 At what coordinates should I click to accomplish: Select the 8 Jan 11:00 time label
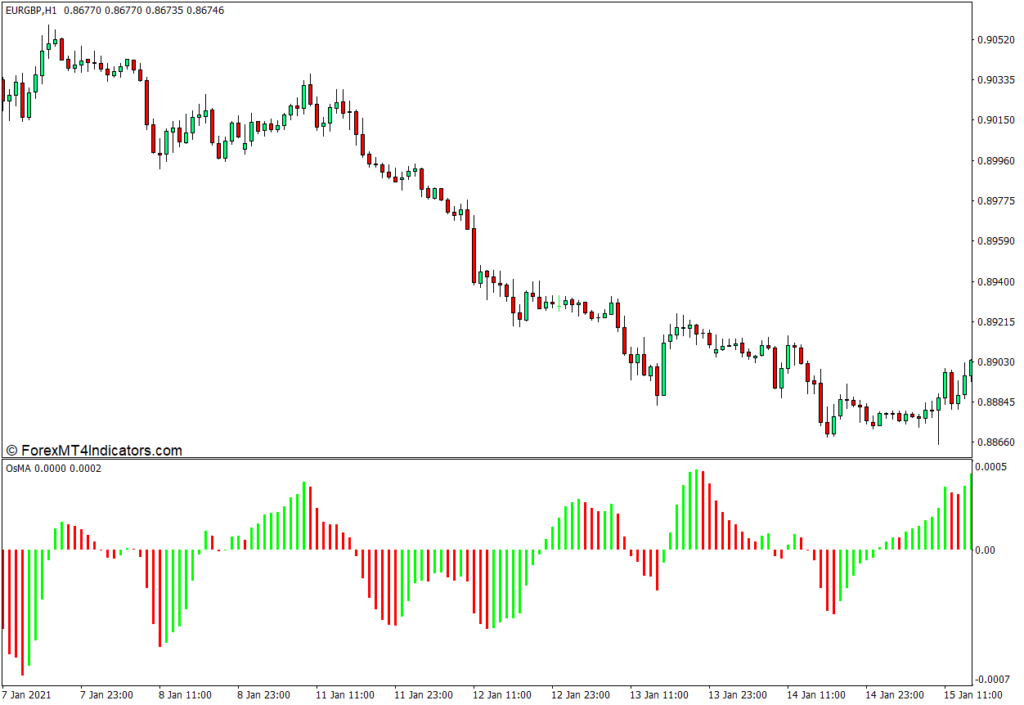pos(187,694)
